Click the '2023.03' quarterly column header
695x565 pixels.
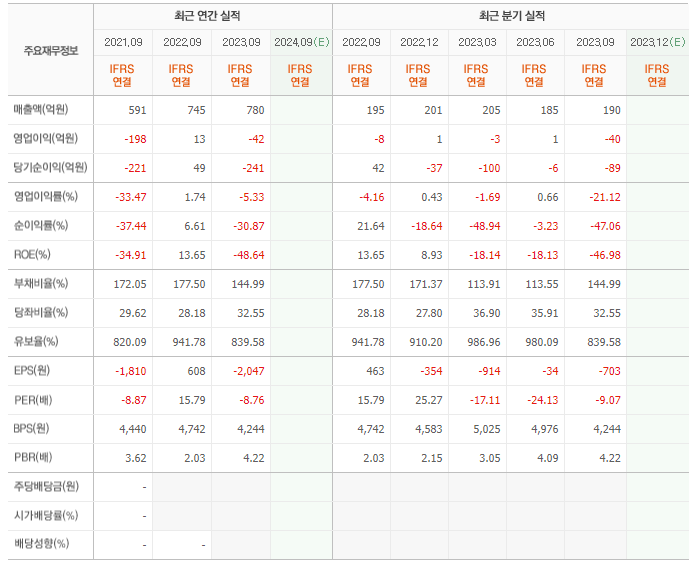tap(477, 42)
